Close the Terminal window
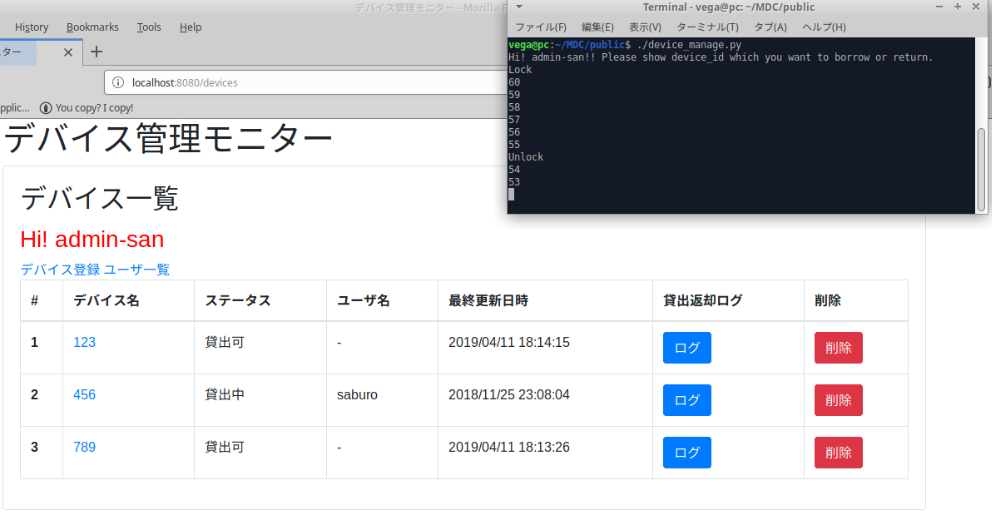 pos(976,7)
